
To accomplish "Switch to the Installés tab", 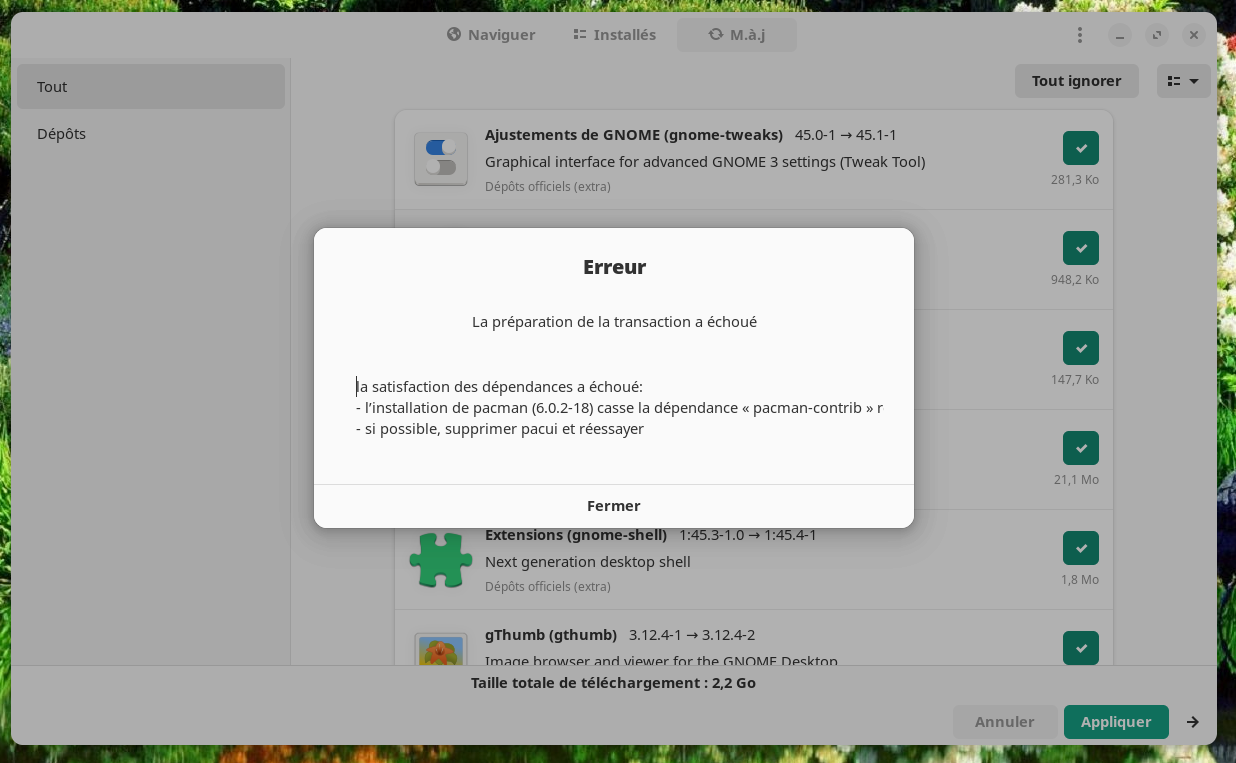I will pyautogui.click(x=615, y=35).
